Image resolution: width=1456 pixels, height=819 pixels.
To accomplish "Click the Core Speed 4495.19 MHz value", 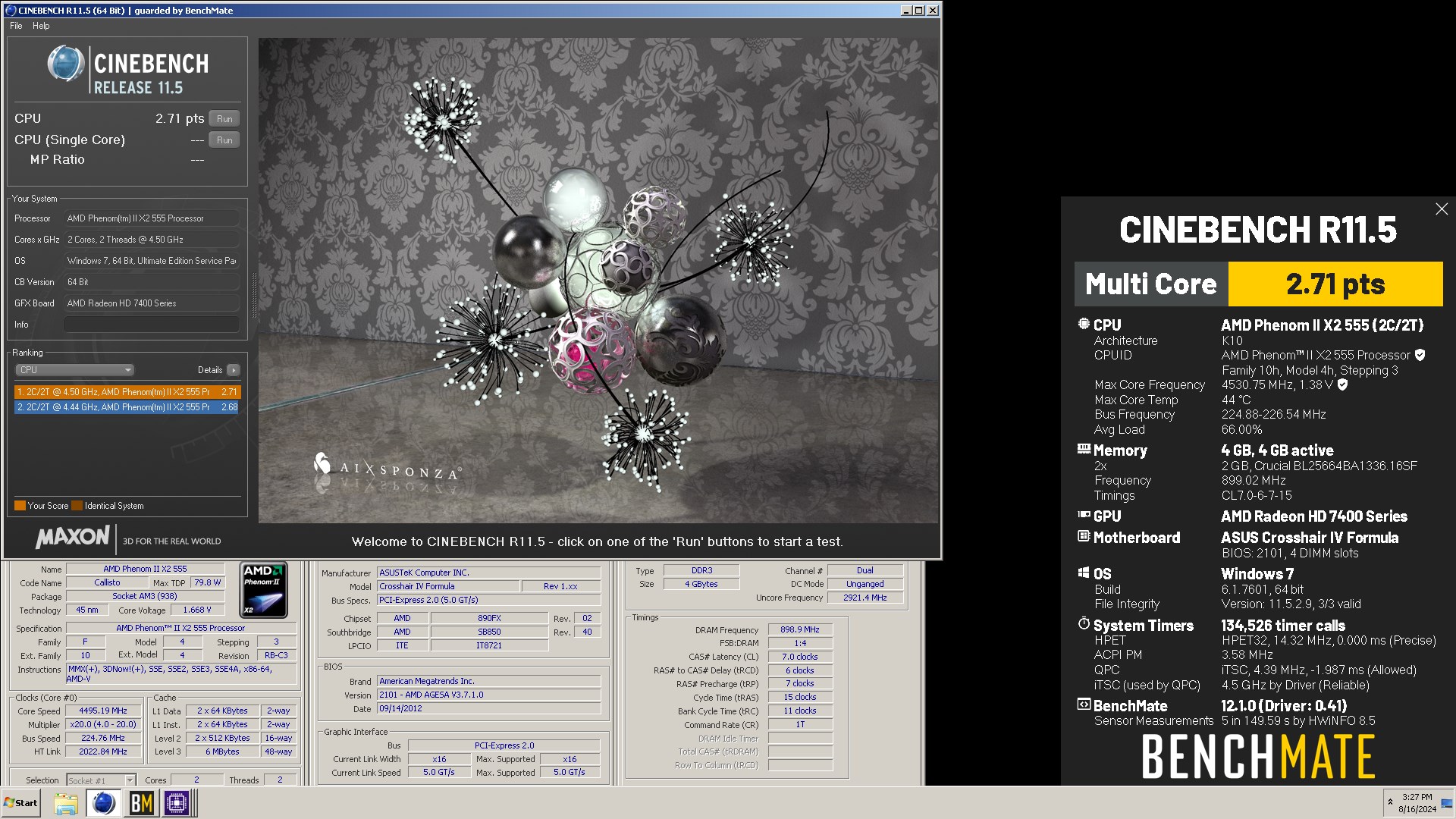I will (103, 711).
